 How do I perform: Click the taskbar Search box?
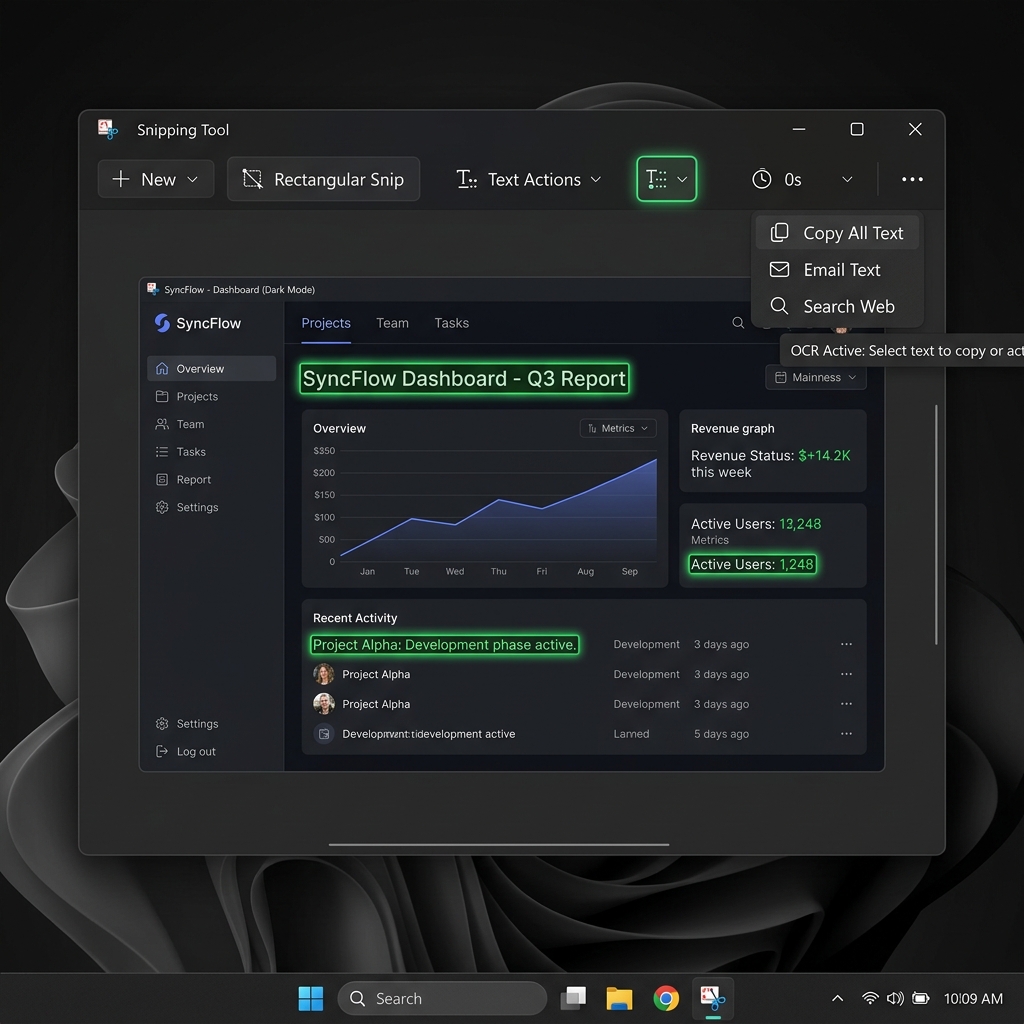click(x=442, y=999)
